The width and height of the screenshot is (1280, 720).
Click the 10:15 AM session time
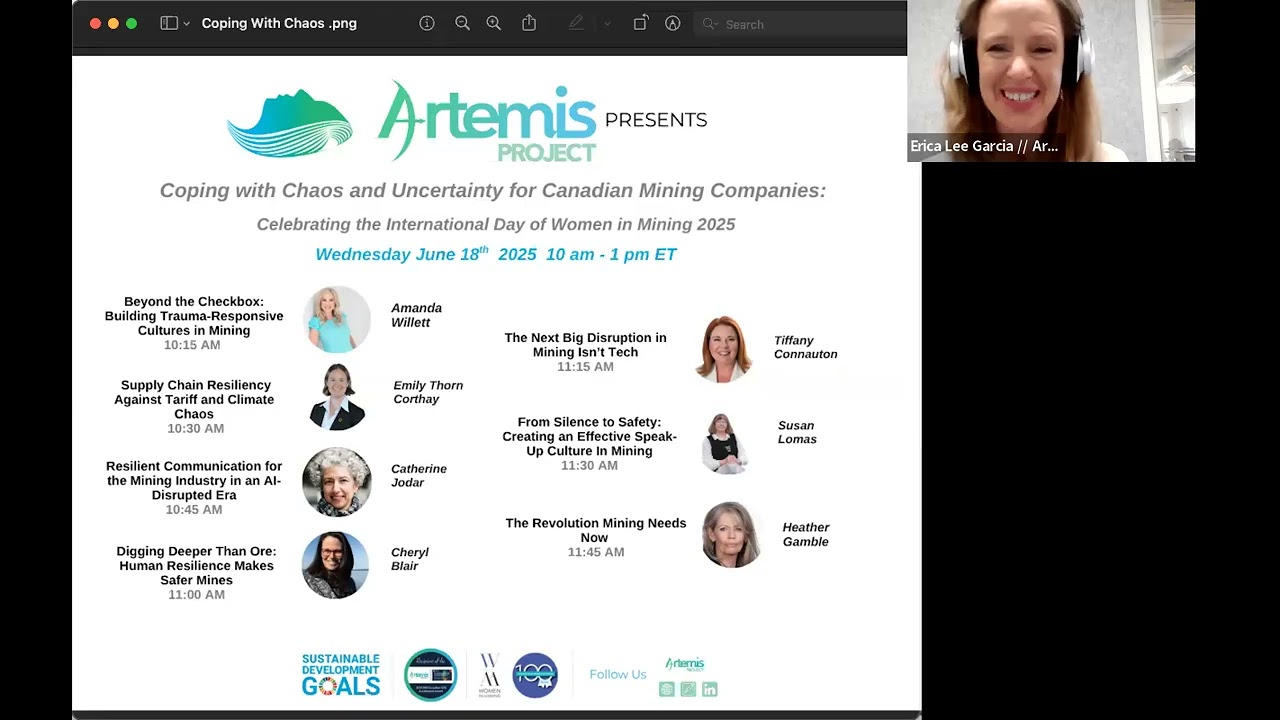tap(192, 345)
